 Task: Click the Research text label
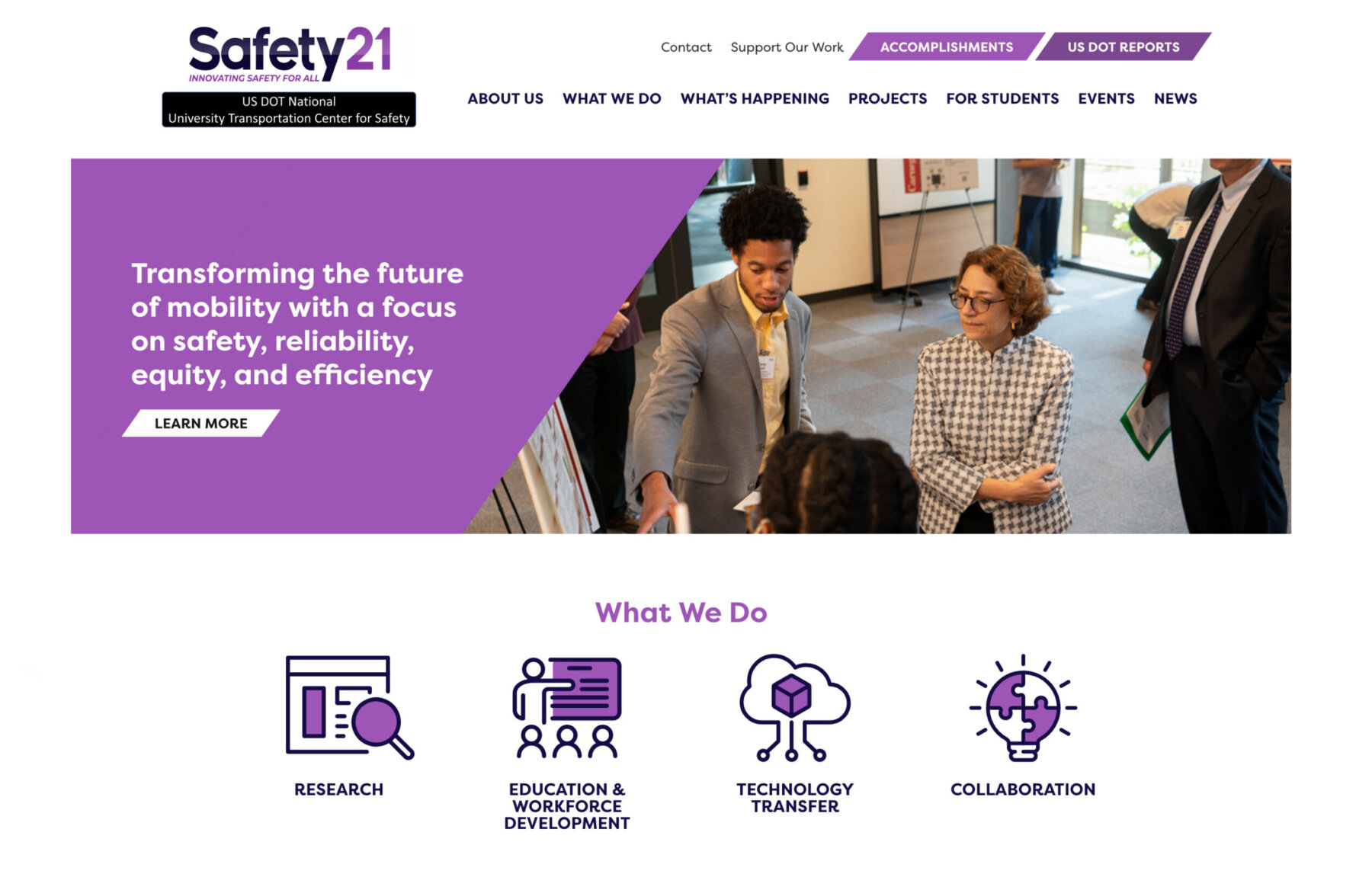pos(338,789)
